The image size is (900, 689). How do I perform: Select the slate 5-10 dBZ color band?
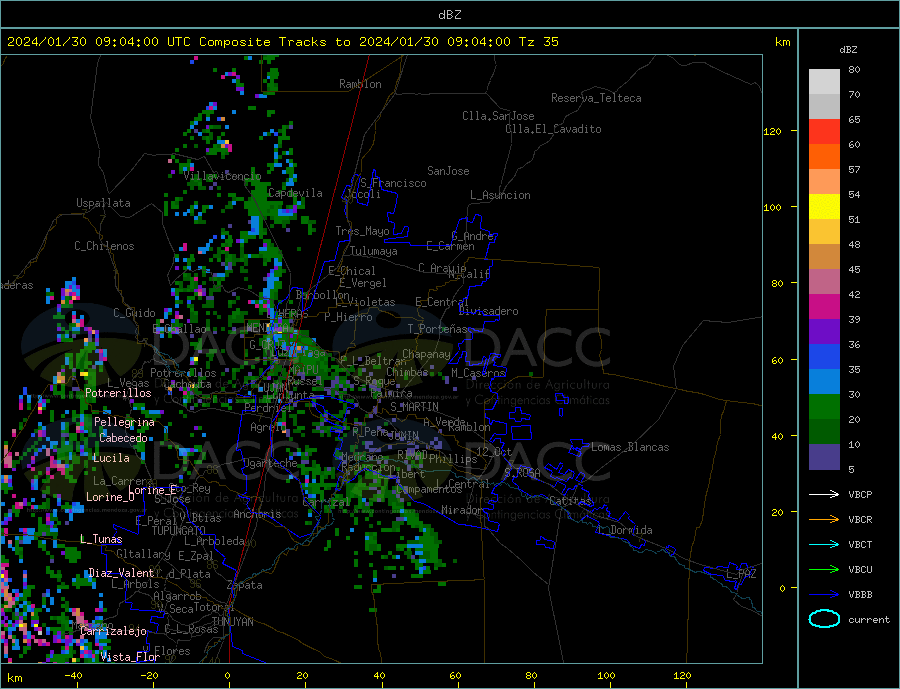[x=824, y=457]
